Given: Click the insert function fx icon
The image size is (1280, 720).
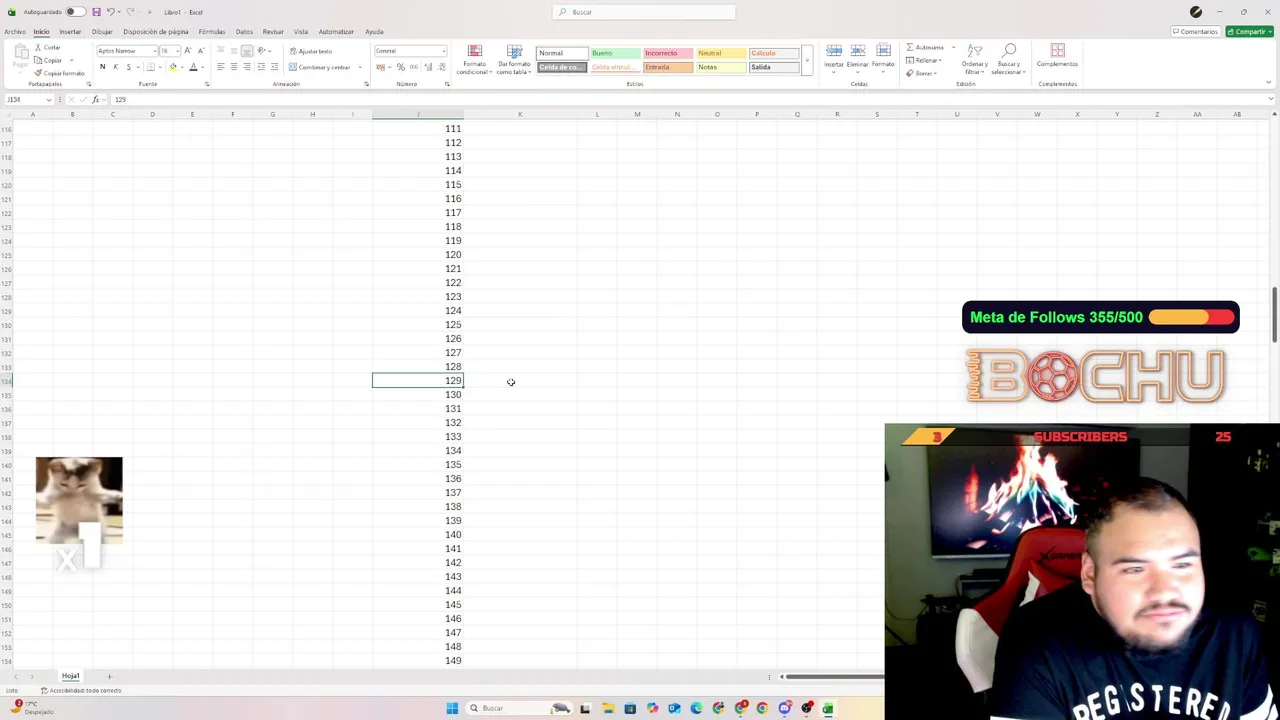Looking at the screenshot, I should (95, 100).
